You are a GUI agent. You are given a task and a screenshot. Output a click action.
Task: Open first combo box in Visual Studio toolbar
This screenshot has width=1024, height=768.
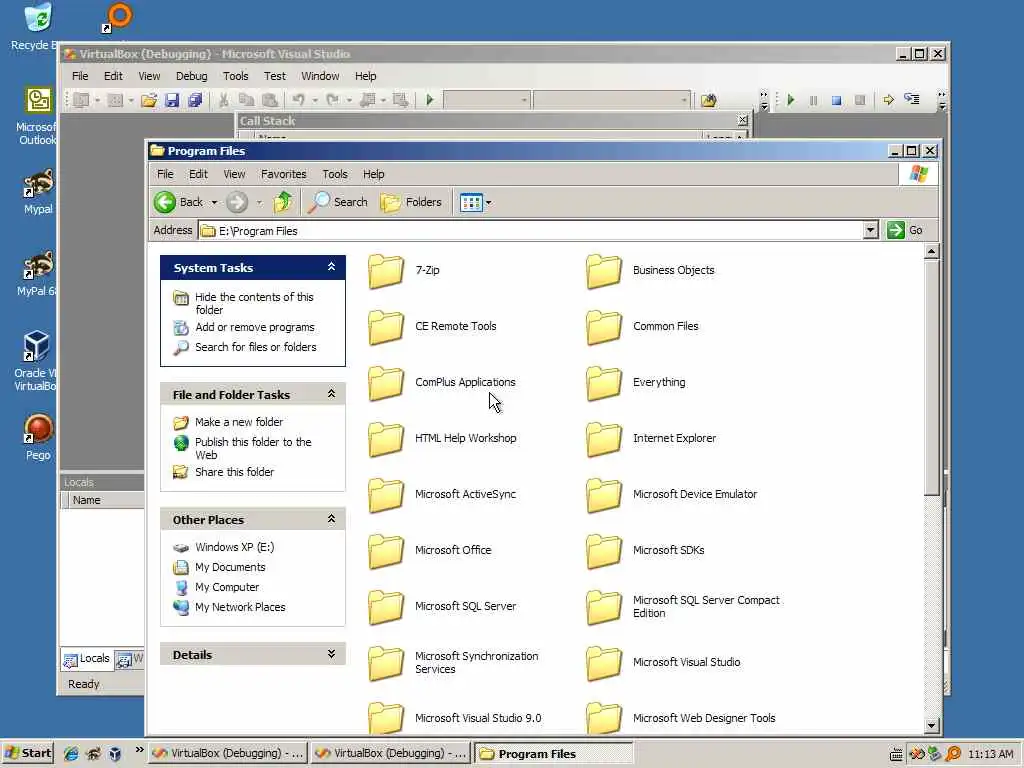(x=487, y=100)
